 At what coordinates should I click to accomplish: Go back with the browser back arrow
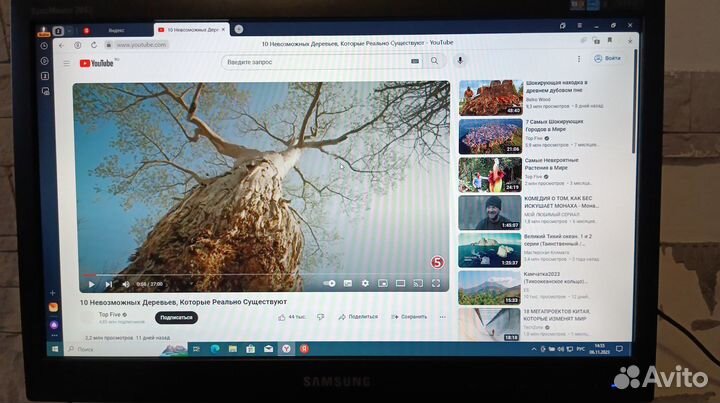click(62, 45)
